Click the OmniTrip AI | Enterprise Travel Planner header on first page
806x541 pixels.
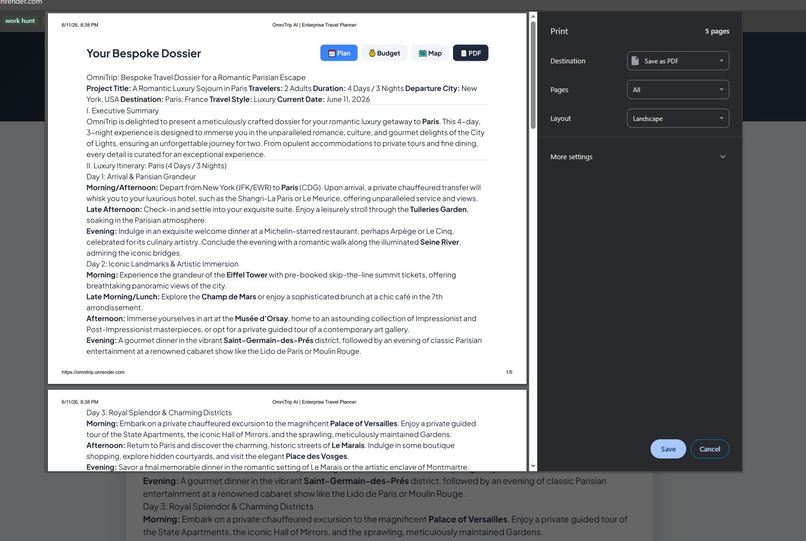click(x=314, y=25)
